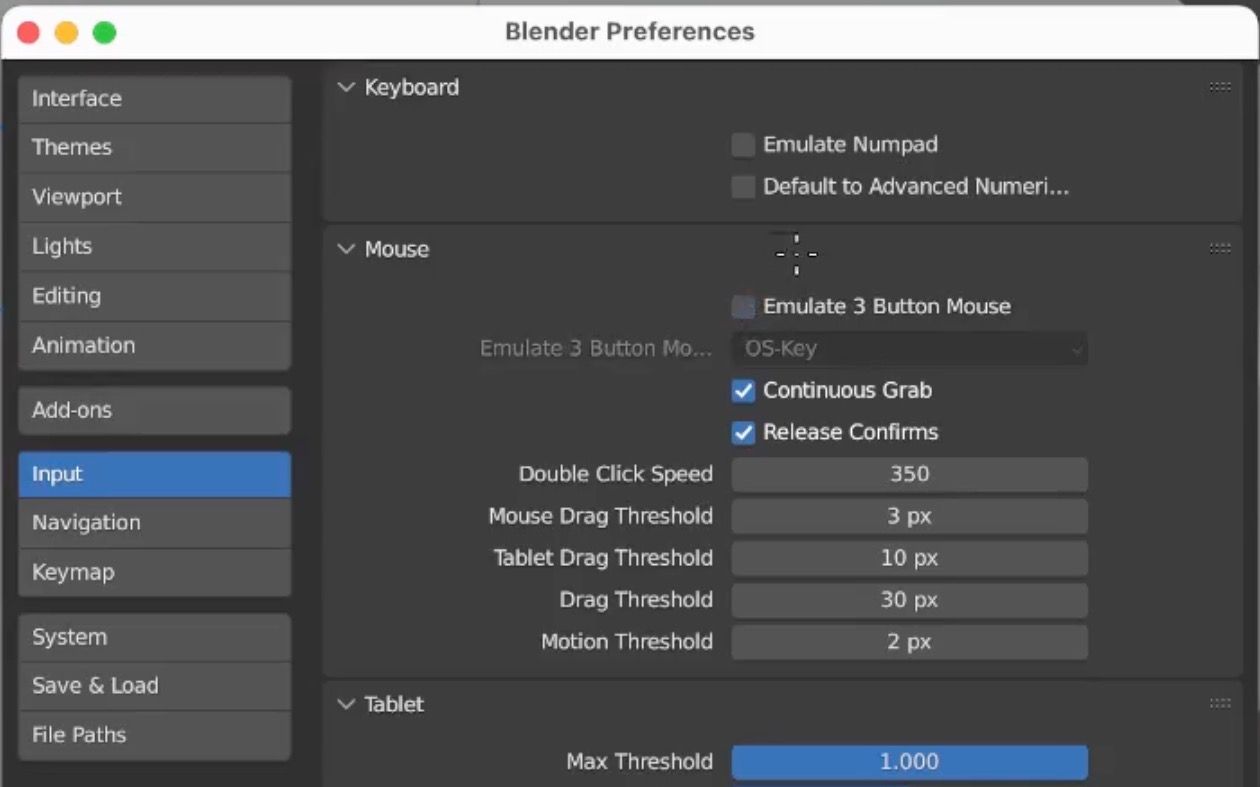Collapse the Tablet panel chevron
The height and width of the screenshot is (787, 1260).
tap(347, 704)
